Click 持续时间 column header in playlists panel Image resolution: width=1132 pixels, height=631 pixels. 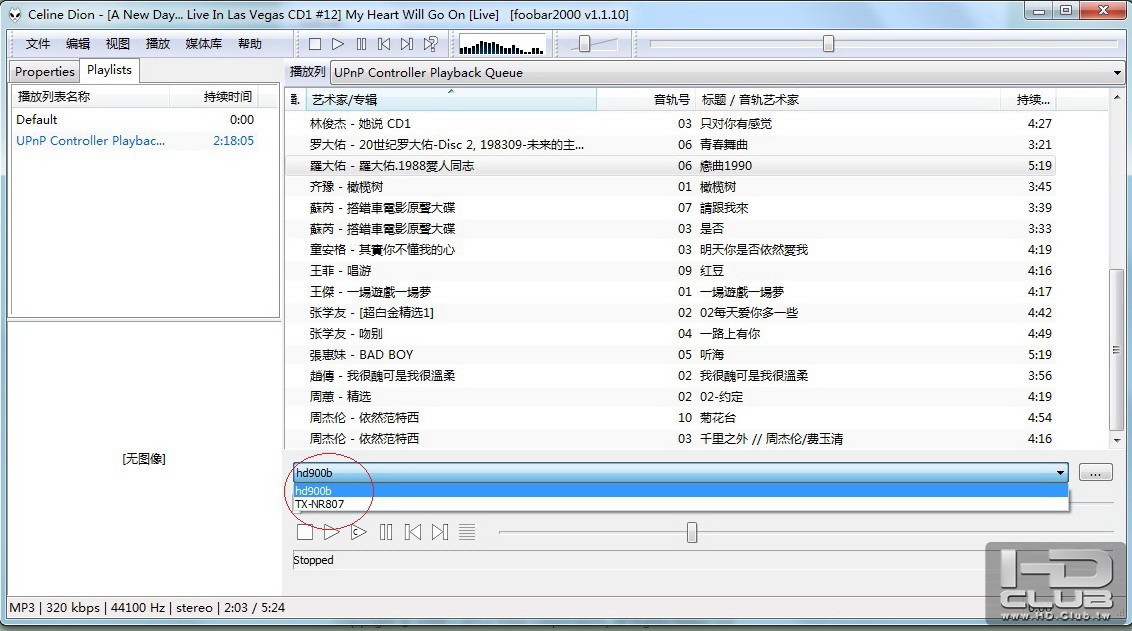point(214,97)
